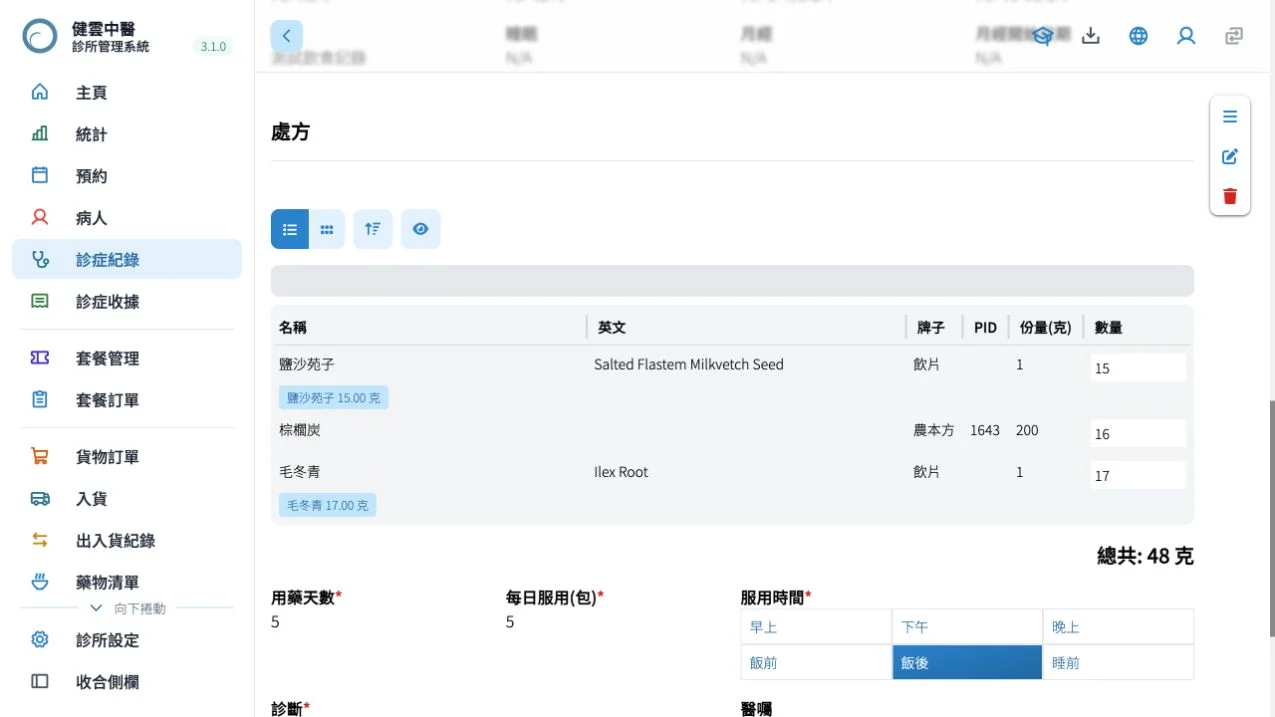This screenshot has height=717, width=1275.
Task: Open 診症收據 menu item
Action: [x=127, y=301]
